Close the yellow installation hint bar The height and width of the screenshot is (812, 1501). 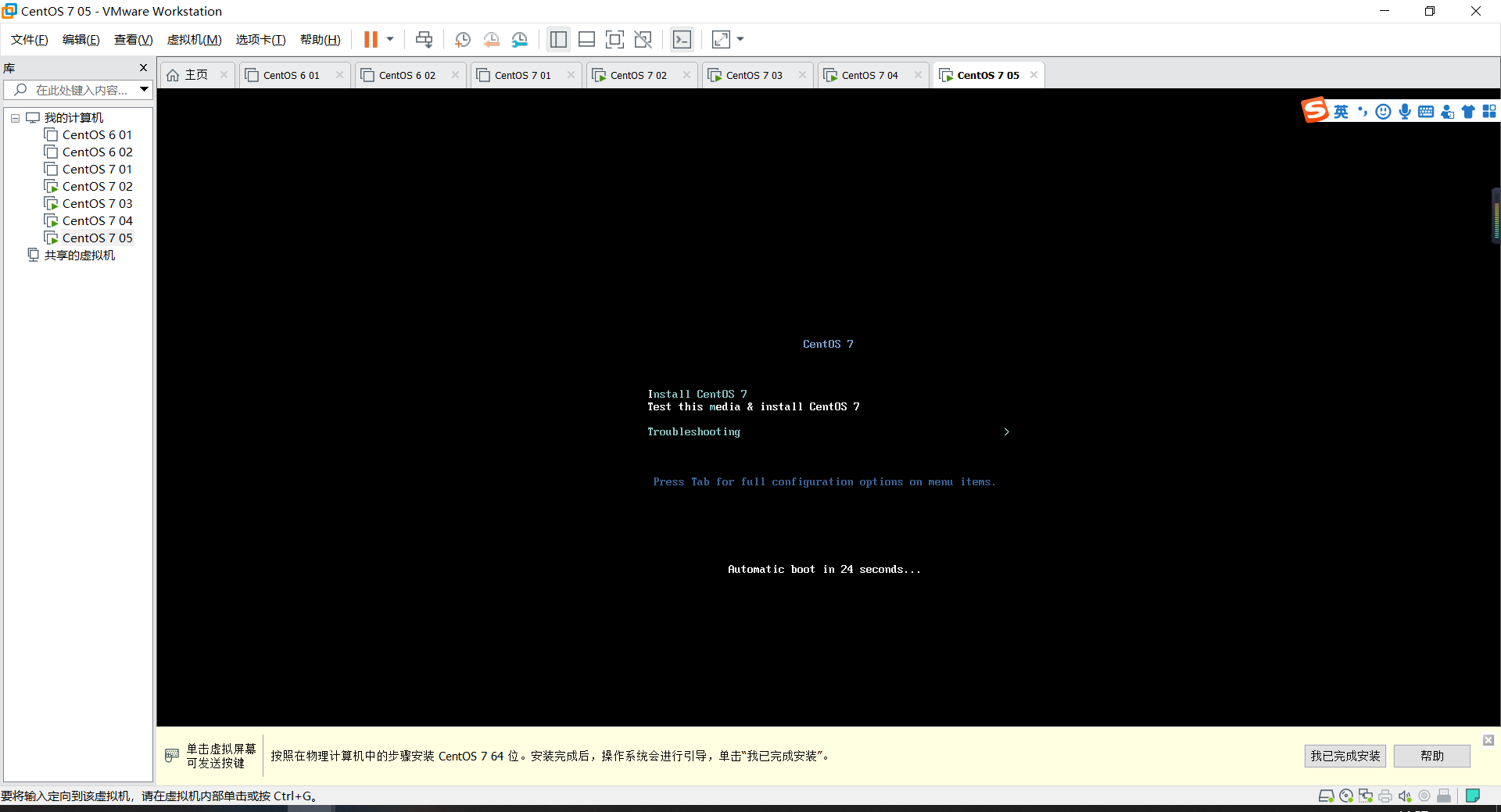tap(1488, 739)
